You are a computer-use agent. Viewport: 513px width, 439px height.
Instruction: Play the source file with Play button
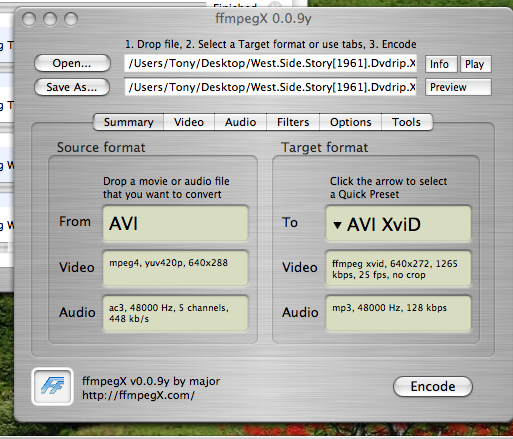476,64
